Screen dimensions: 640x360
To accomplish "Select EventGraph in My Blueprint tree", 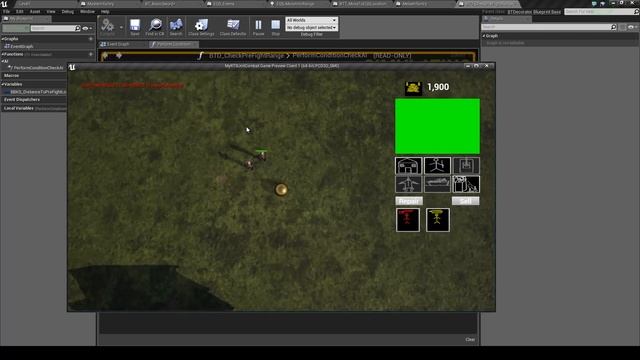I will pos(19,47).
